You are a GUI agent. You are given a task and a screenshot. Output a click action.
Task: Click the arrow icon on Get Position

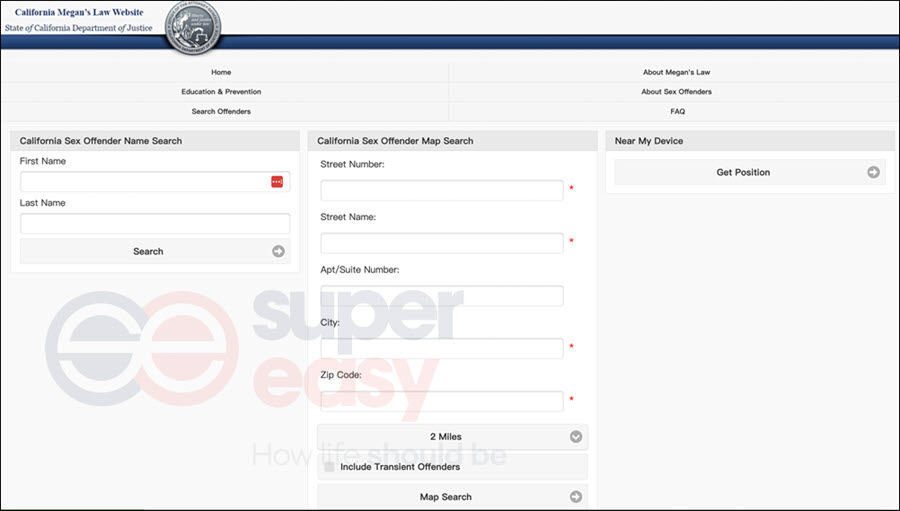click(873, 172)
